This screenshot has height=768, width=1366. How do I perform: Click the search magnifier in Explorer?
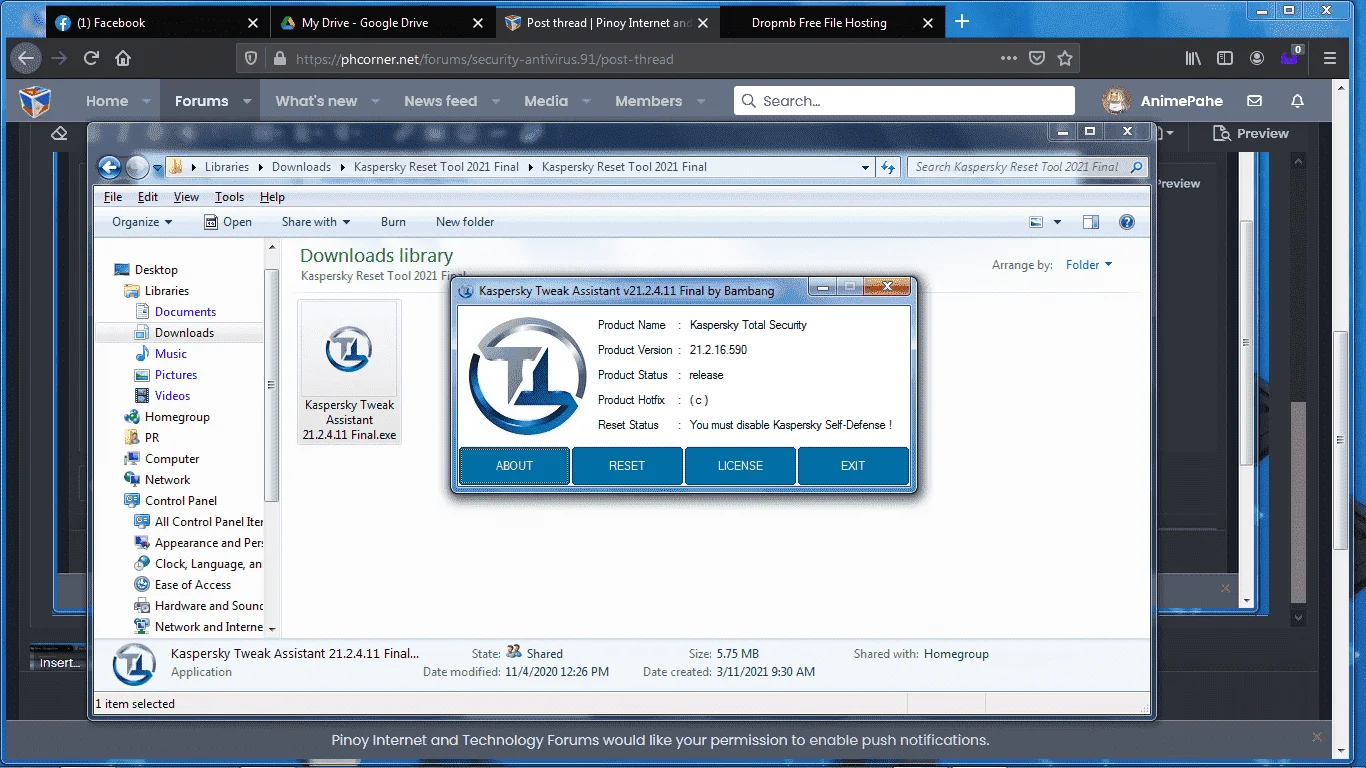tap(1136, 167)
